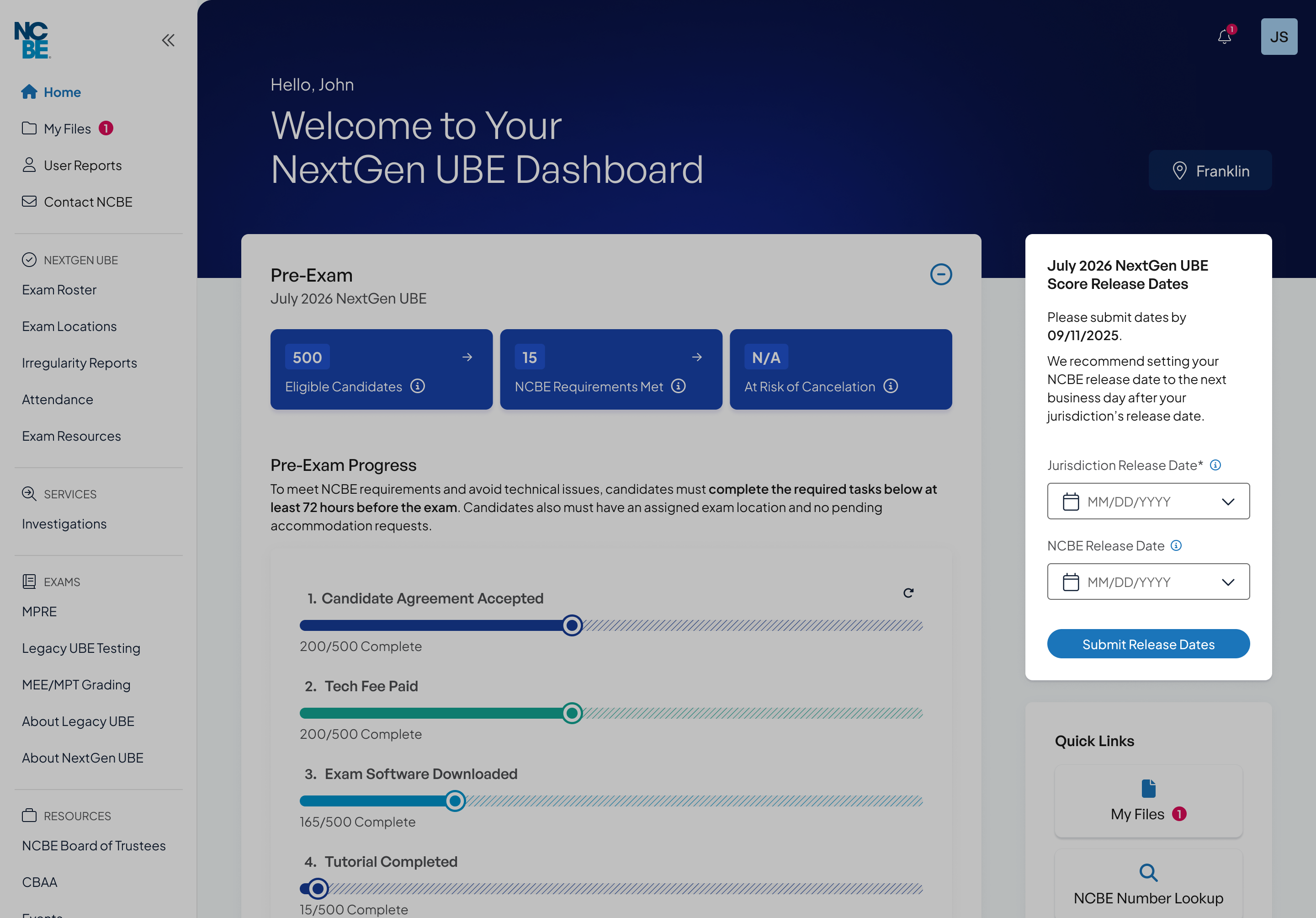Open NCBE Board of Trustees resource
1316x918 pixels.
click(94, 845)
